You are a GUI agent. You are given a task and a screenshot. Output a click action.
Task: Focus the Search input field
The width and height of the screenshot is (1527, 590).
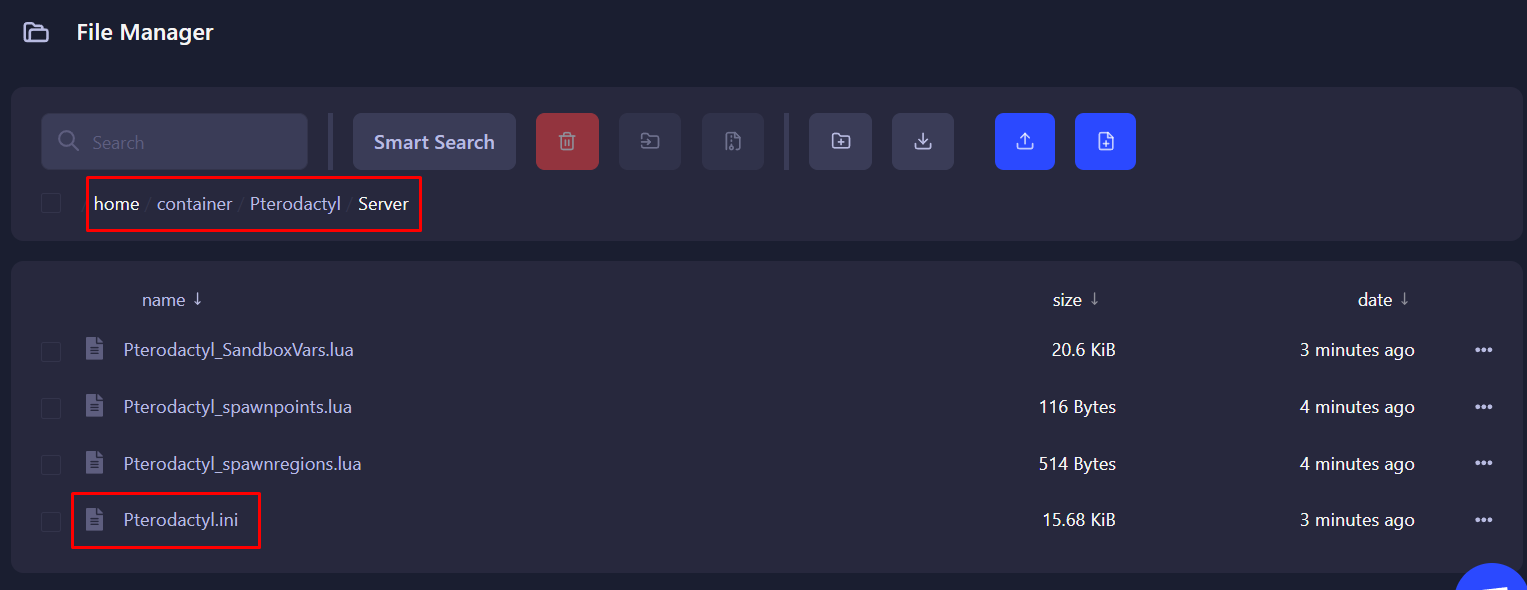190,142
